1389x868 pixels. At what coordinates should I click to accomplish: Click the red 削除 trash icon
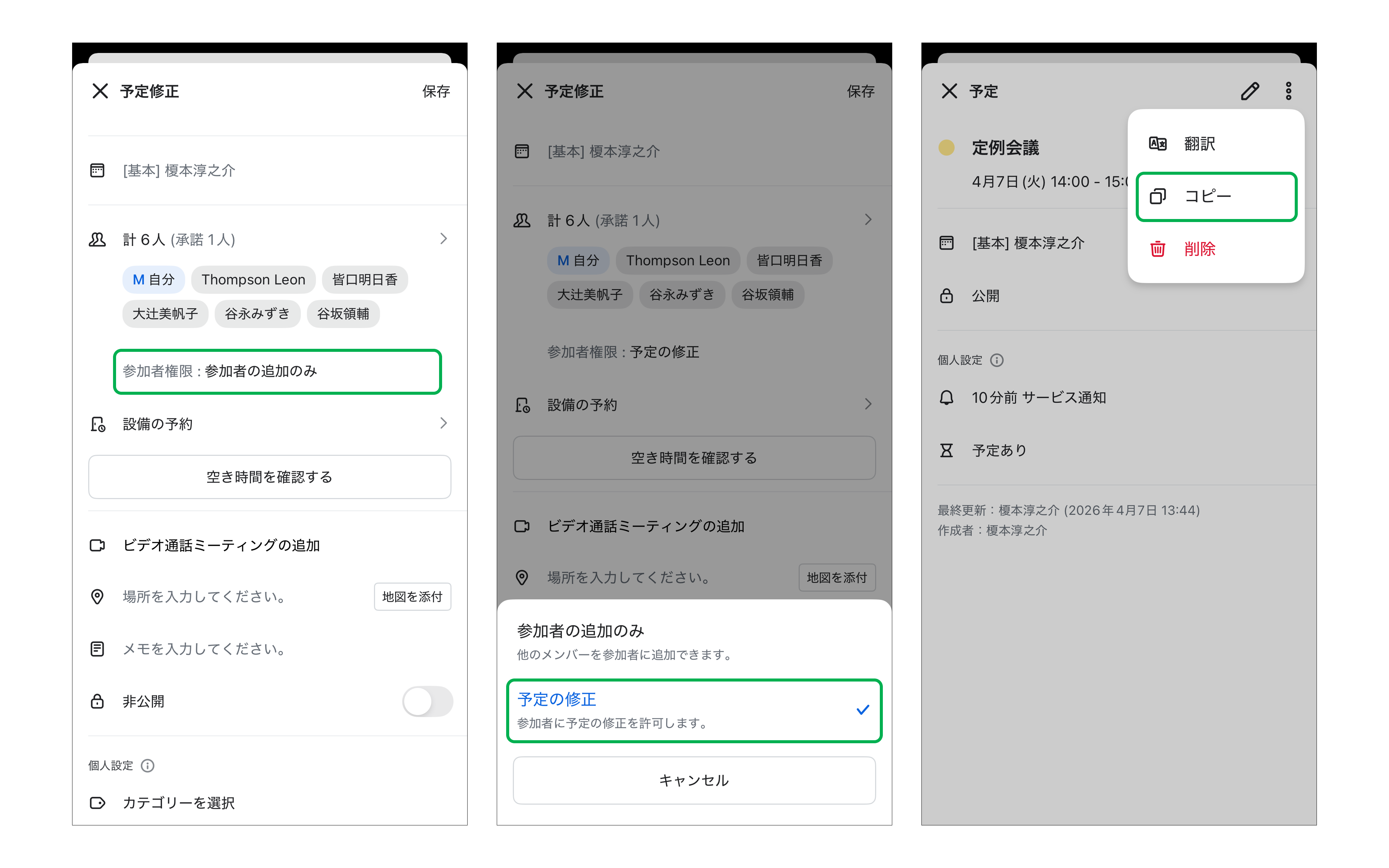pos(1157,249)
